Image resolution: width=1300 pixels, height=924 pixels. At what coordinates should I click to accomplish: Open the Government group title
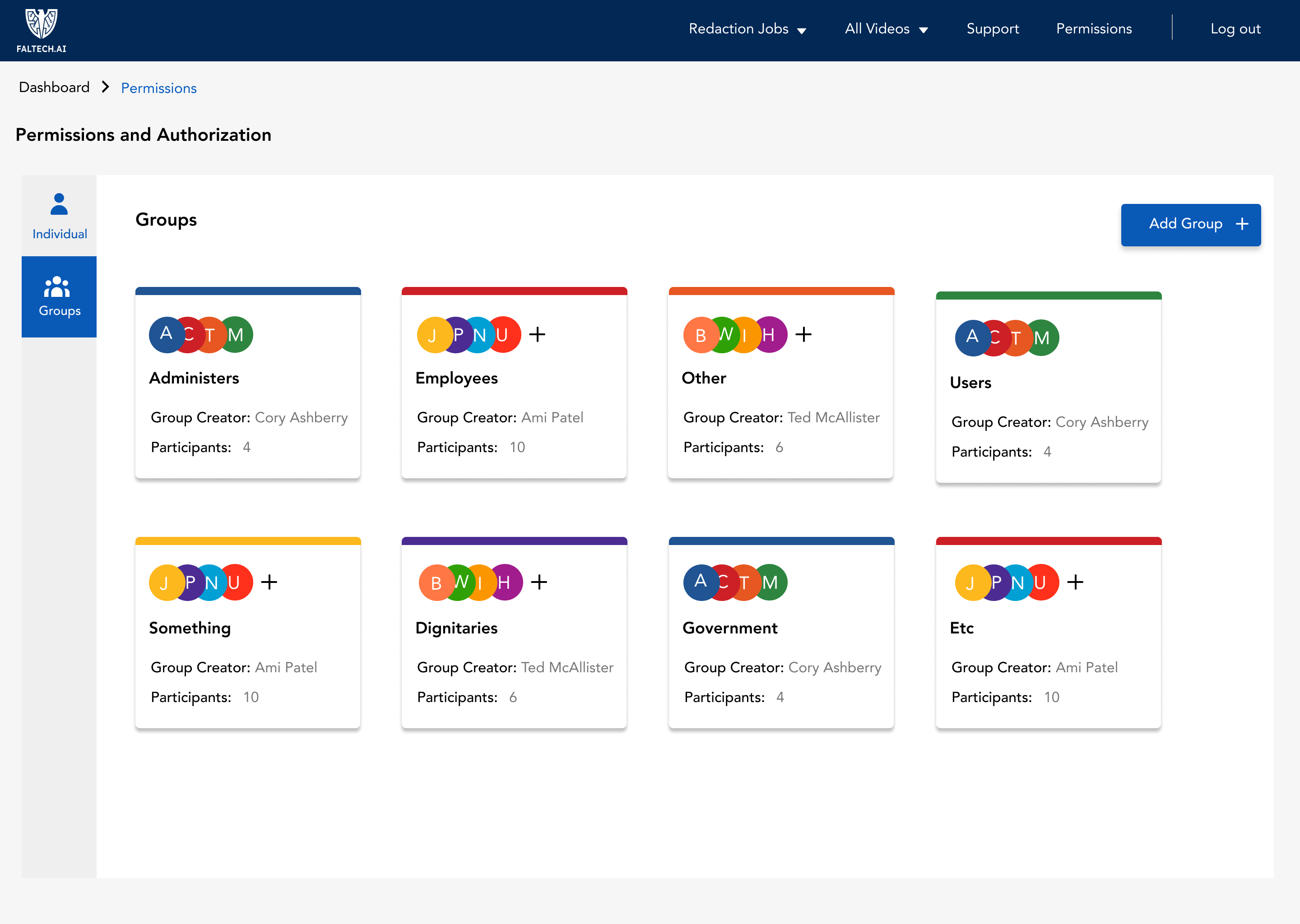(730, 628)
